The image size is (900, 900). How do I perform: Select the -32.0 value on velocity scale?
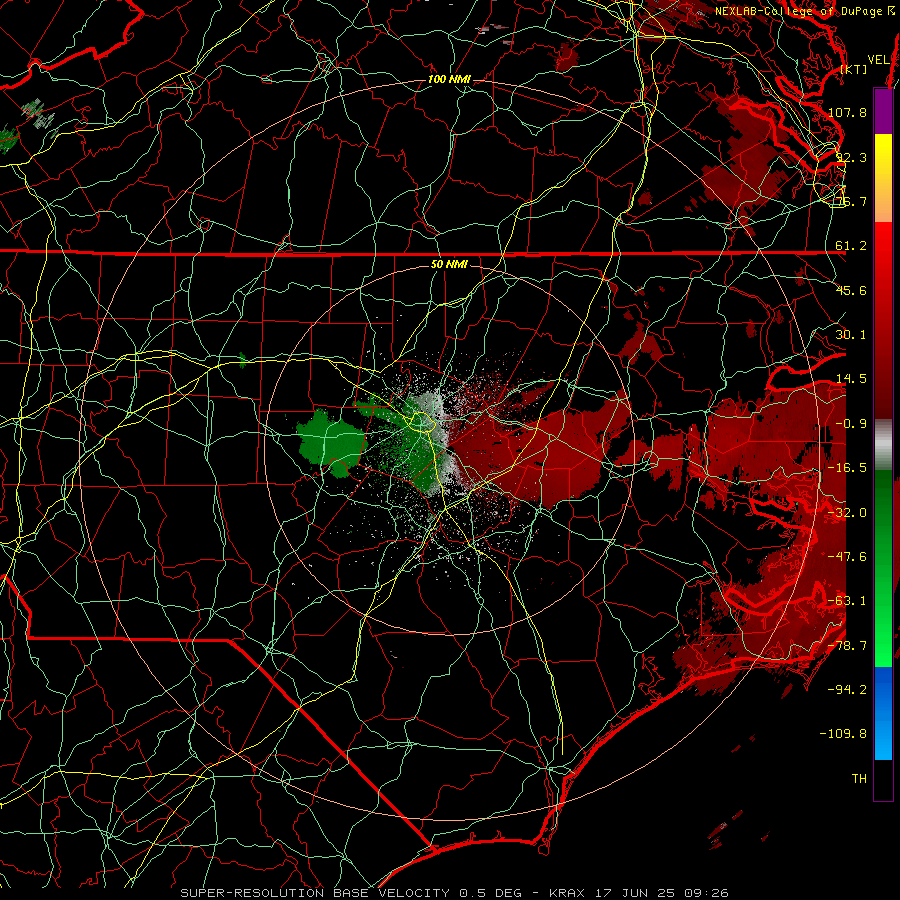[847, 513]
